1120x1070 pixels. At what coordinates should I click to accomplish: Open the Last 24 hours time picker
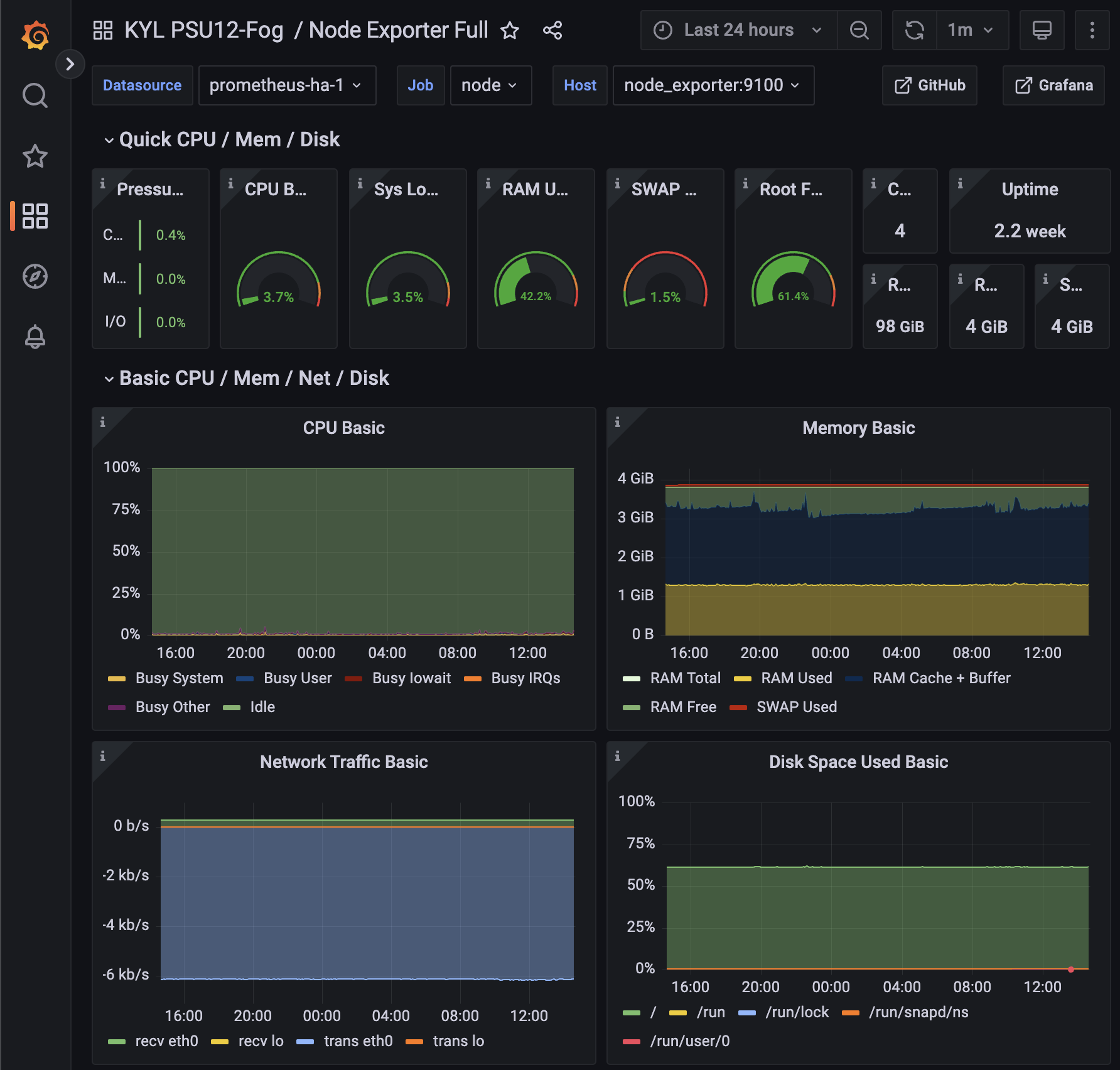point(738,30)
